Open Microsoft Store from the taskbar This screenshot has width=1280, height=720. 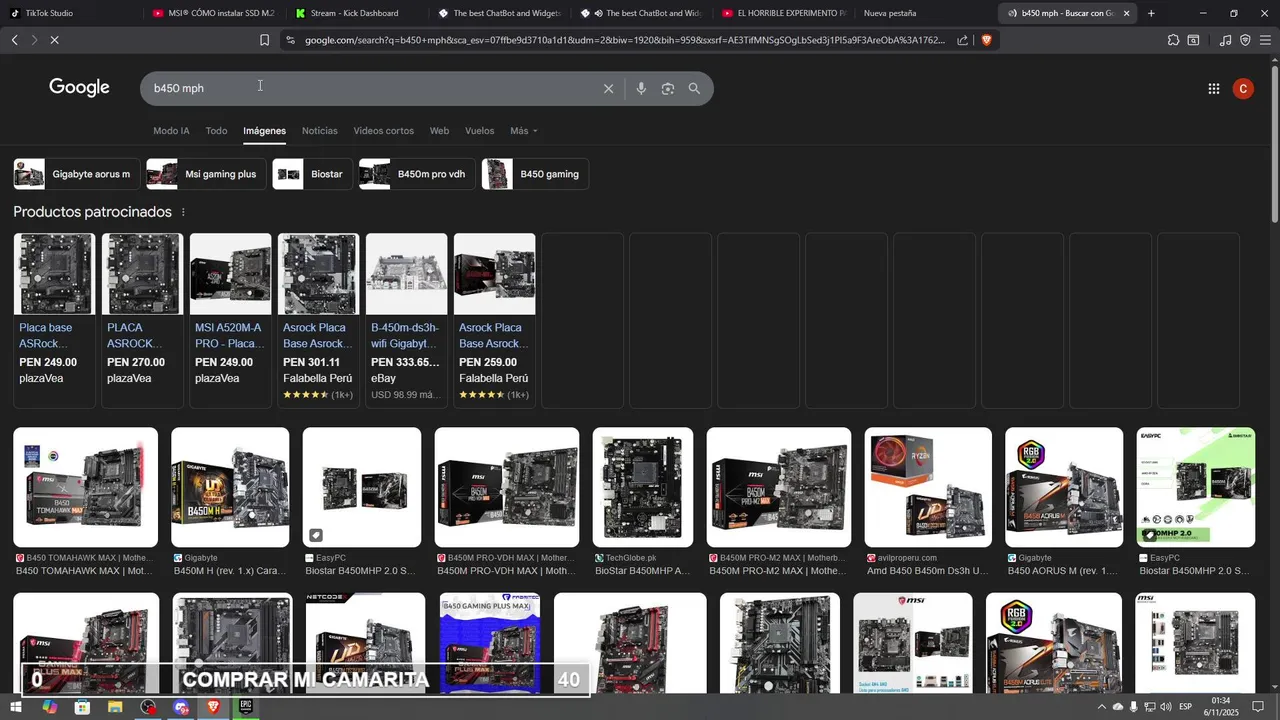pyautogui.click(x=82, y=707)
